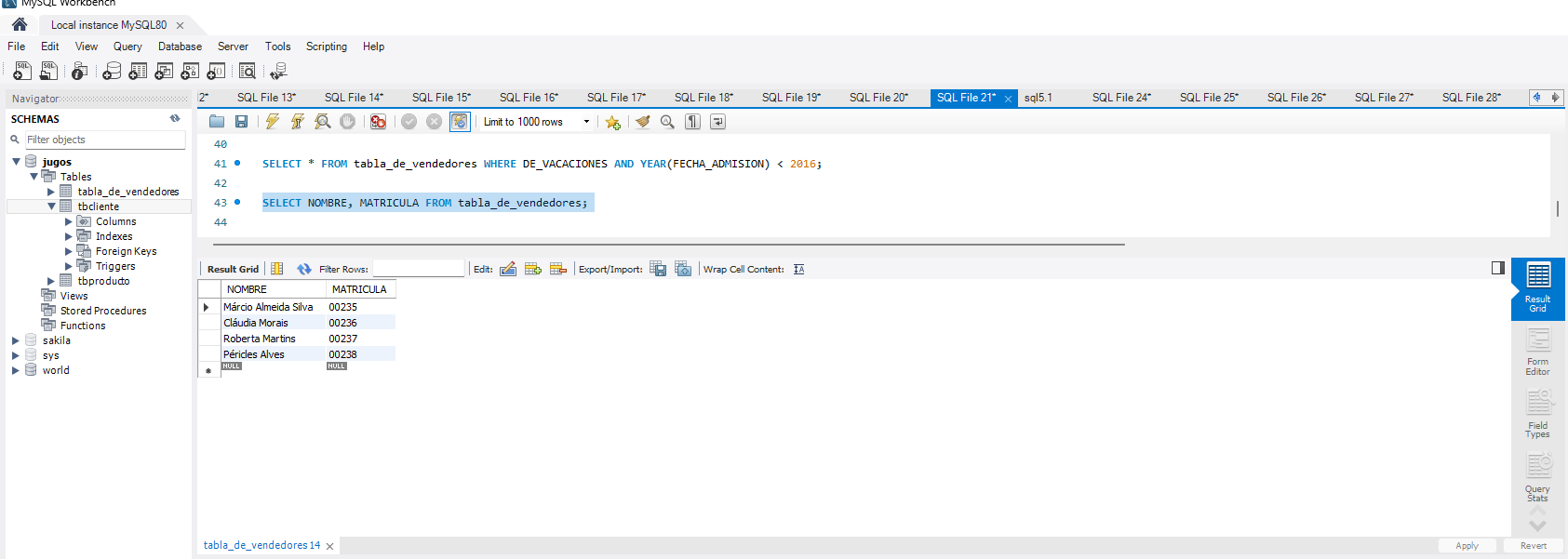1568x559 pixels.
Task: Insert new row in result grid
Action: [x=533, y=269]
